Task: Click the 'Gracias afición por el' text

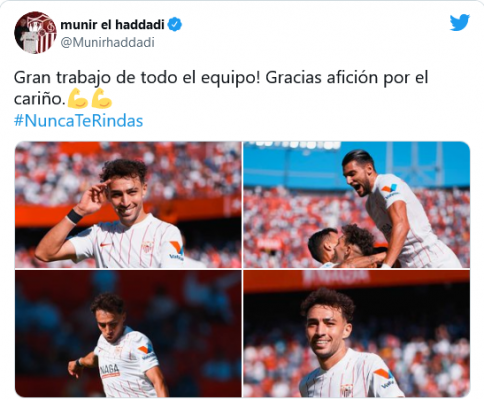Action: [347, 78]
